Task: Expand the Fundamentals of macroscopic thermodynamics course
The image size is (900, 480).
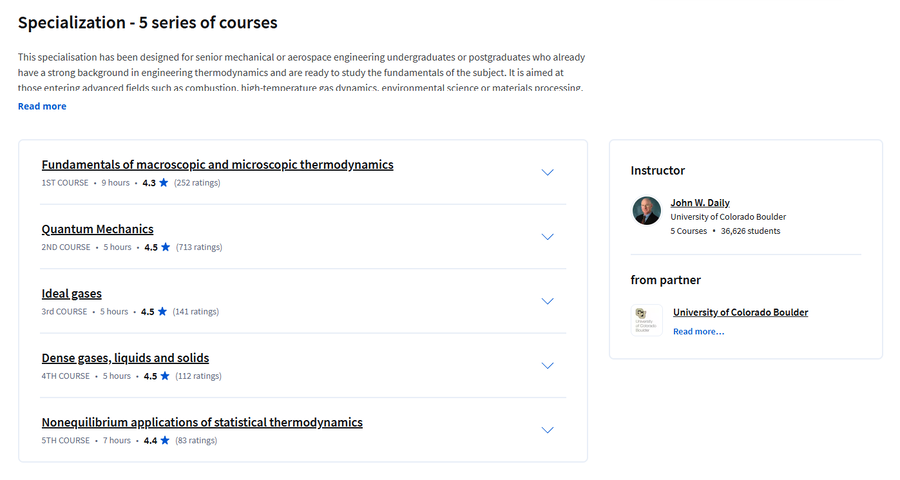Action: [548, 172]
